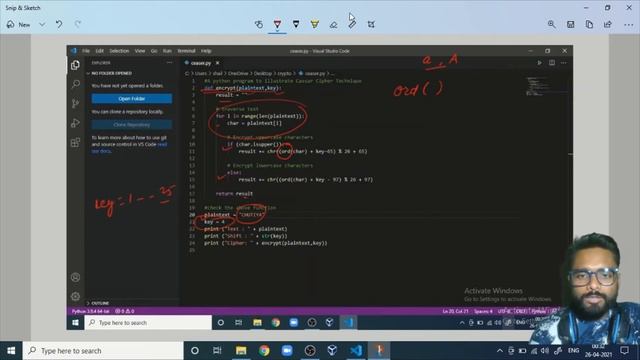Click the Redo arrow in Snip & Sketch
640x360 pixels.
(78, 24)
